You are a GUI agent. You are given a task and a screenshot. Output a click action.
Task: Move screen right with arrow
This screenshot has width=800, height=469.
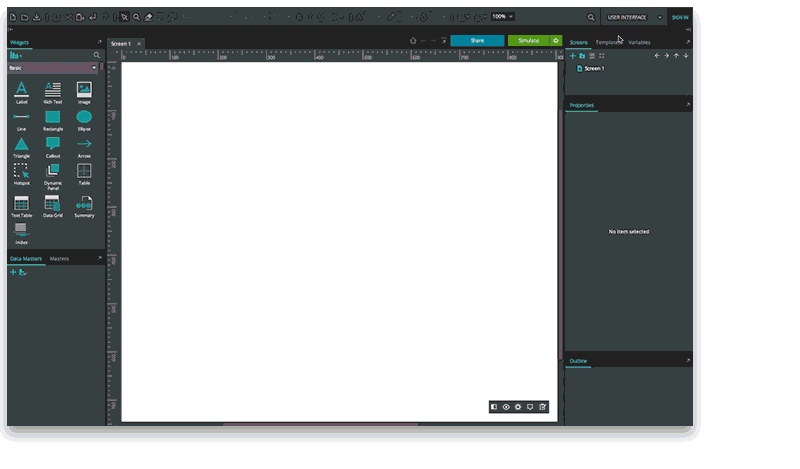pyautogui.click(x=666, y=56)
